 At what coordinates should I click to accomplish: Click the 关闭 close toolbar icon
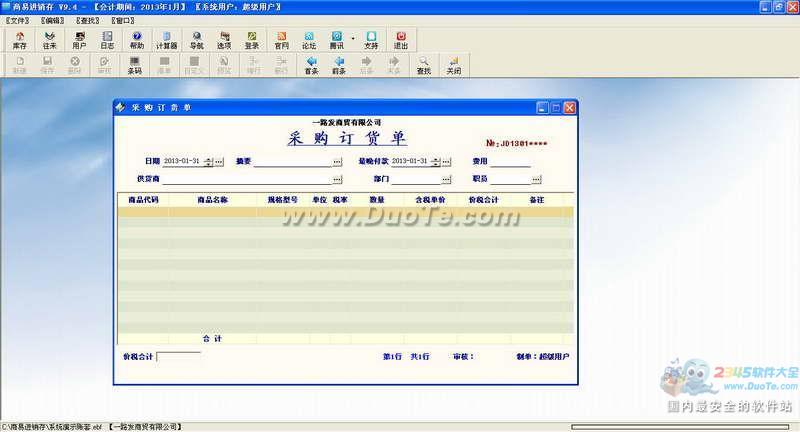pyautogui.click(x=454, y=66)
